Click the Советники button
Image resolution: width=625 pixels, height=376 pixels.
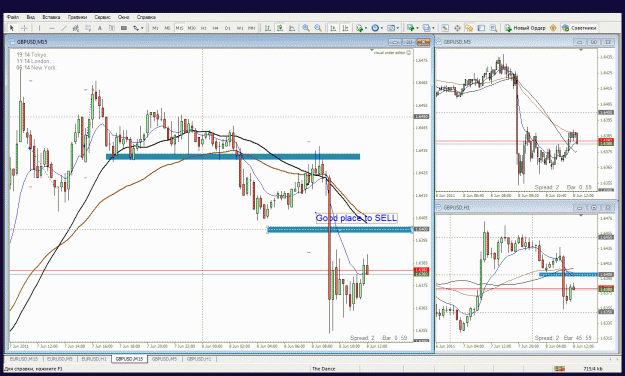[x=579, y=28]
